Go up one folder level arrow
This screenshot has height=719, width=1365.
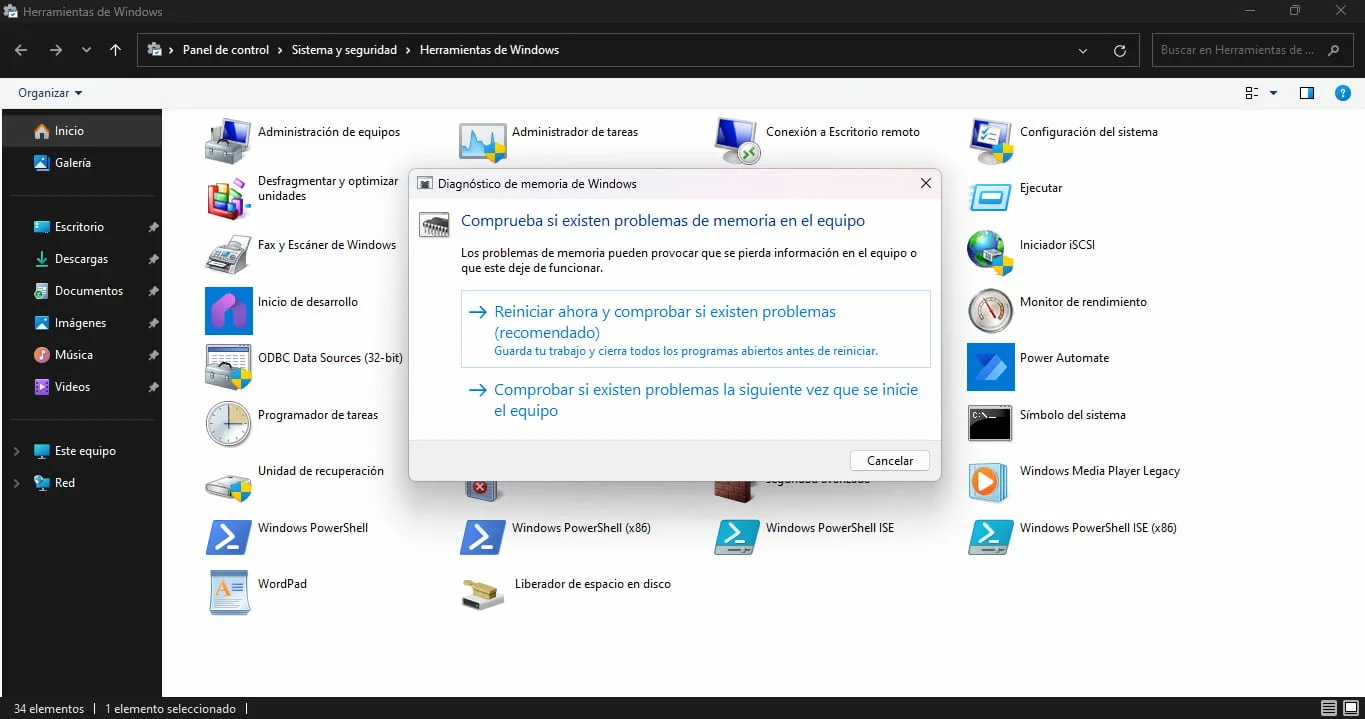click(x=115, y=50)
